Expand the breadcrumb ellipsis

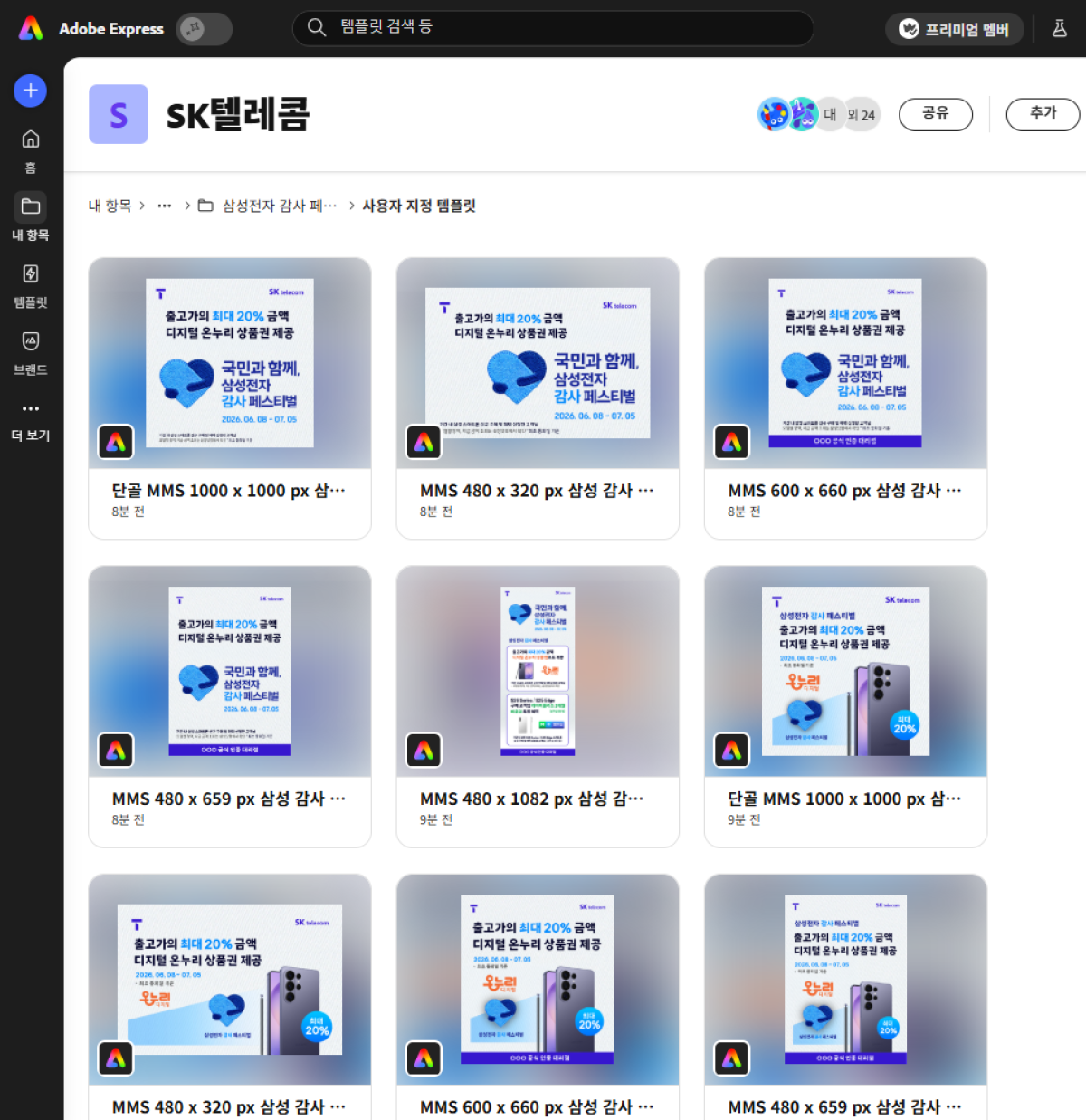[x=164, y=206]
